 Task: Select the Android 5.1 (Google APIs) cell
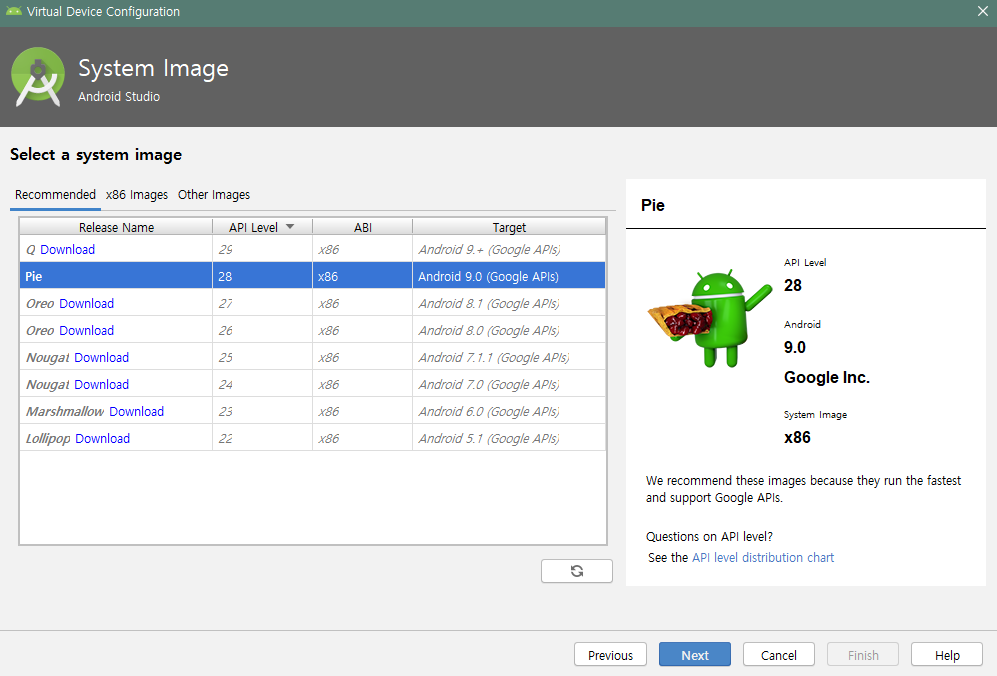(x=509, y=439)
